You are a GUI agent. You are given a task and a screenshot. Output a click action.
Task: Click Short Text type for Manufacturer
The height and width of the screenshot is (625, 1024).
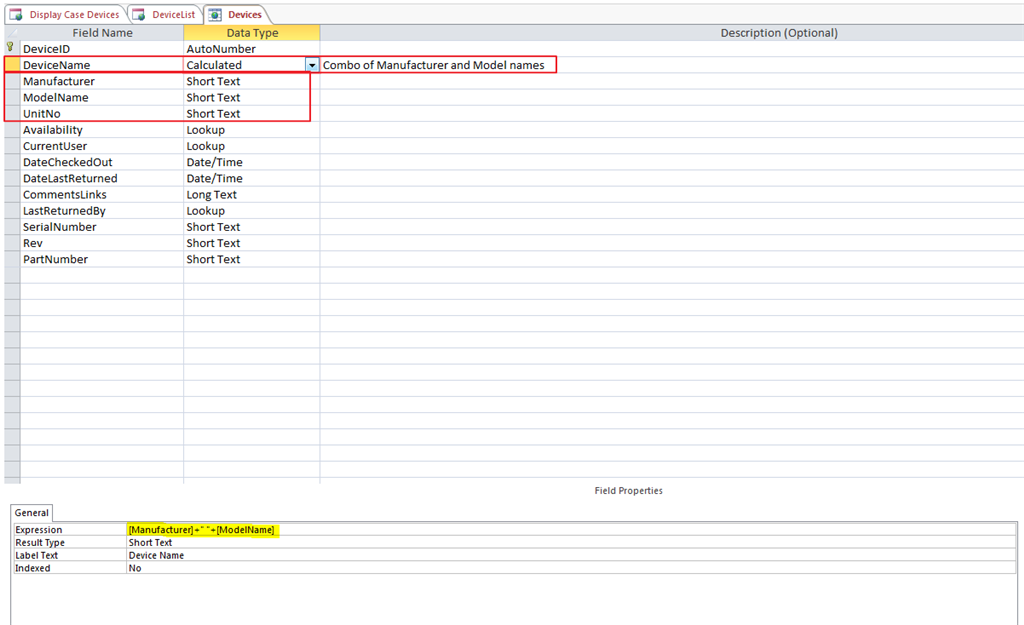tap(251, 81)
